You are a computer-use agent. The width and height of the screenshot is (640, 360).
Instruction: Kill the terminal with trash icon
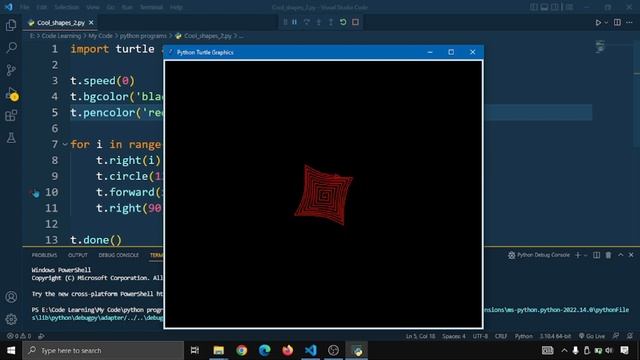(x=608, y=255)
